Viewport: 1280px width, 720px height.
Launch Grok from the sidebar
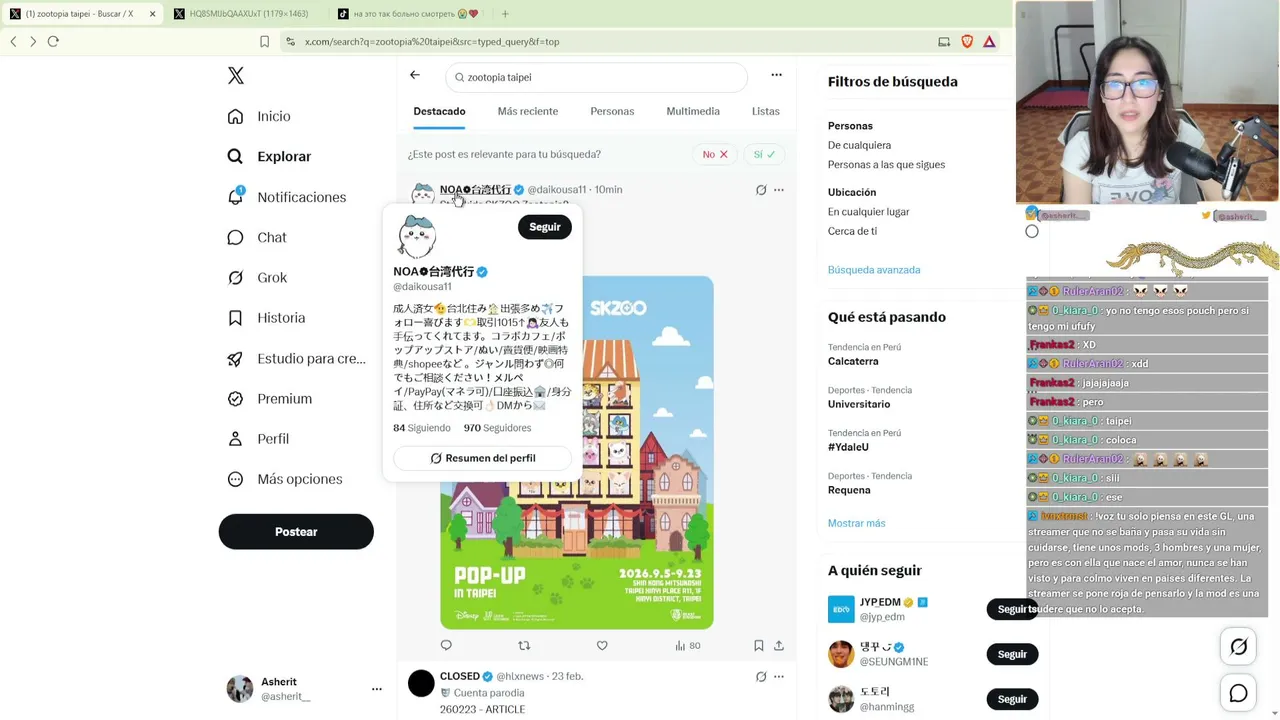(256, 278)
